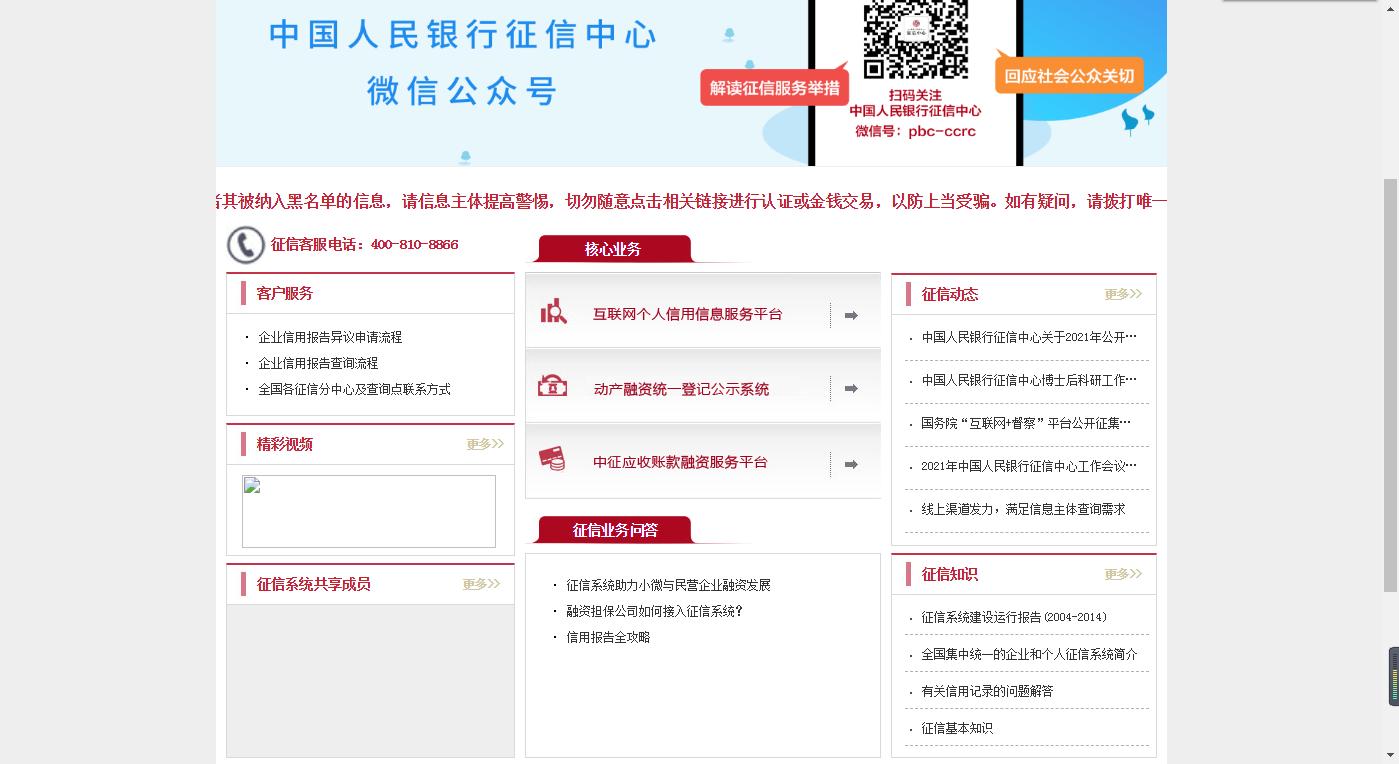Open 更多>> in the 征信动态 panel
The image size is (1399, 764).
point(1123,294)
